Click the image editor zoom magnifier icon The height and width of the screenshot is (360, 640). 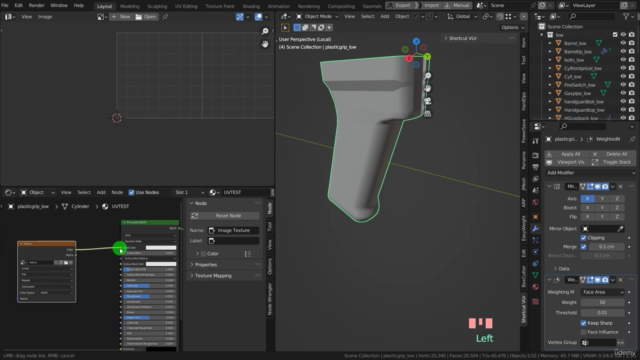265,31
